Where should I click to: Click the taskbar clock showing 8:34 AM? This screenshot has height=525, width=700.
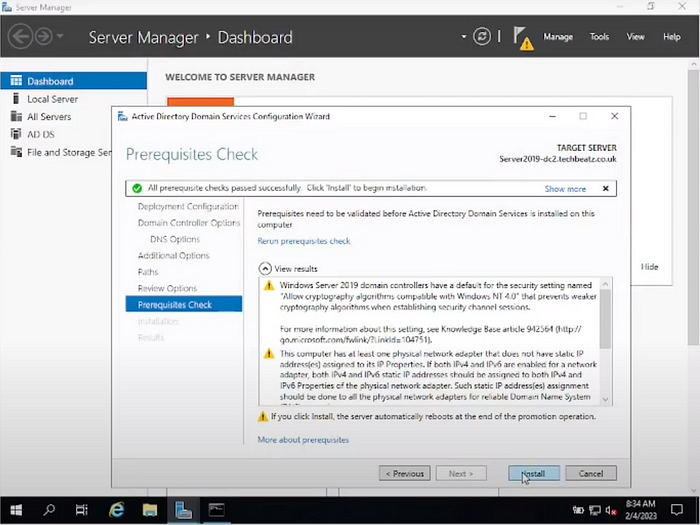pyautogui.click(x=640, y=509)
